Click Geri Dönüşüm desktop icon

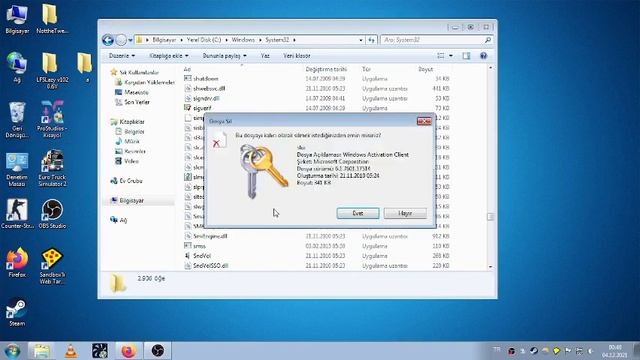coord(17,120)
